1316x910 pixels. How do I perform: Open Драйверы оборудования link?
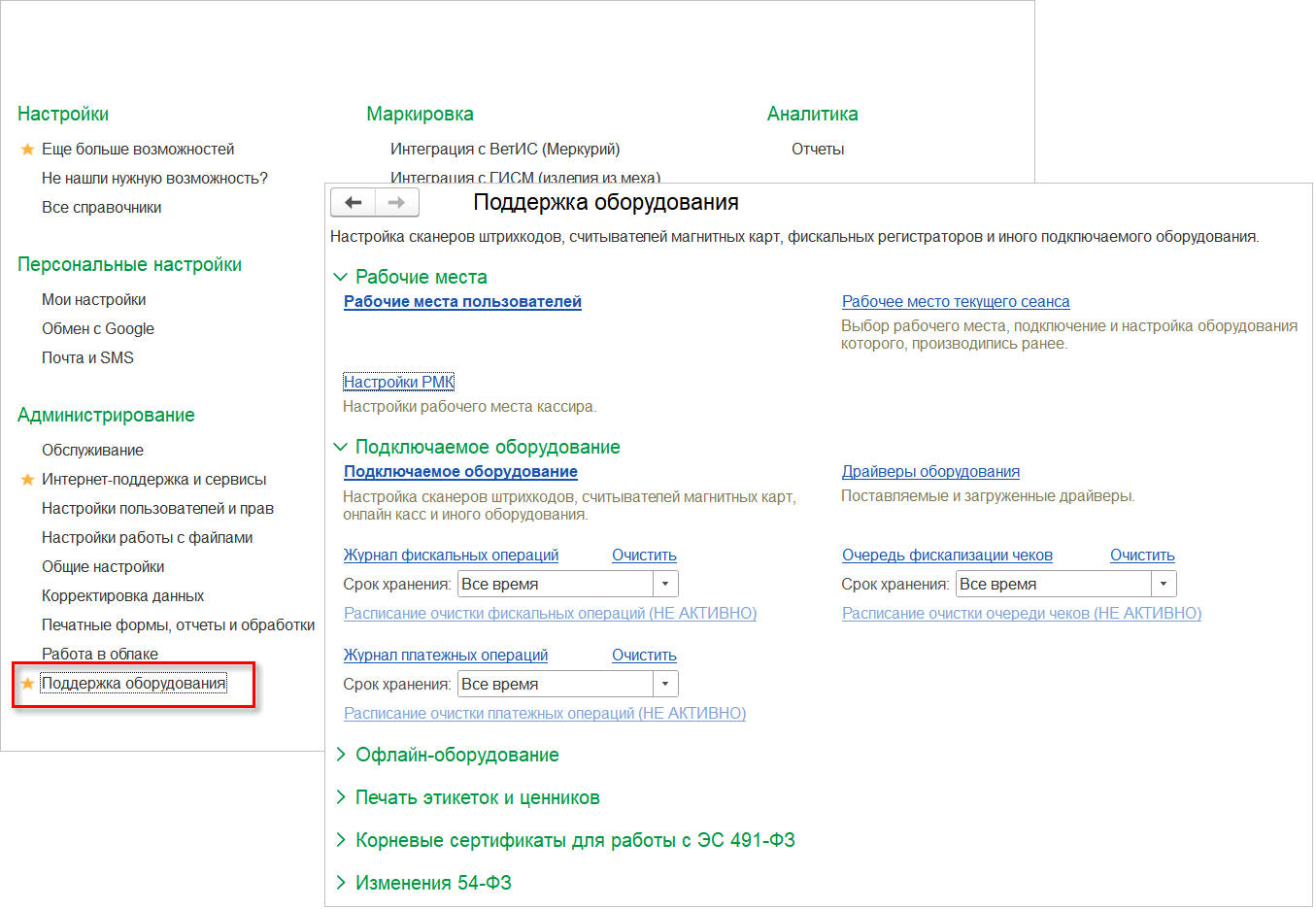(930, 472)
